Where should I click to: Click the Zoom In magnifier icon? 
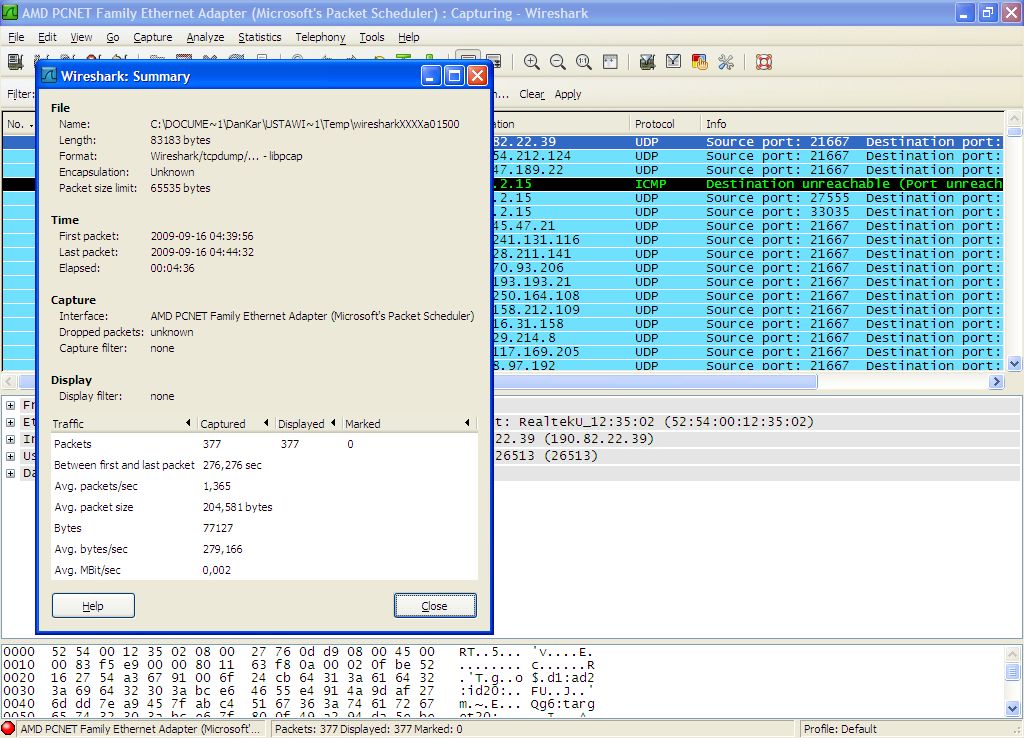pos(532,62)
